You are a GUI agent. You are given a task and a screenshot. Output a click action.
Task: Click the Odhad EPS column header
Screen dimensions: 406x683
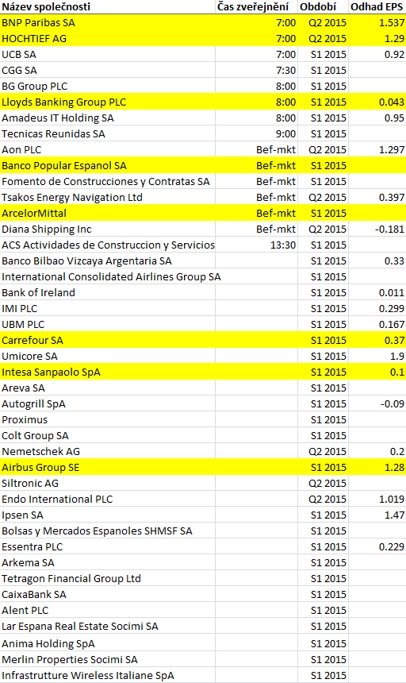coord(377,7)
